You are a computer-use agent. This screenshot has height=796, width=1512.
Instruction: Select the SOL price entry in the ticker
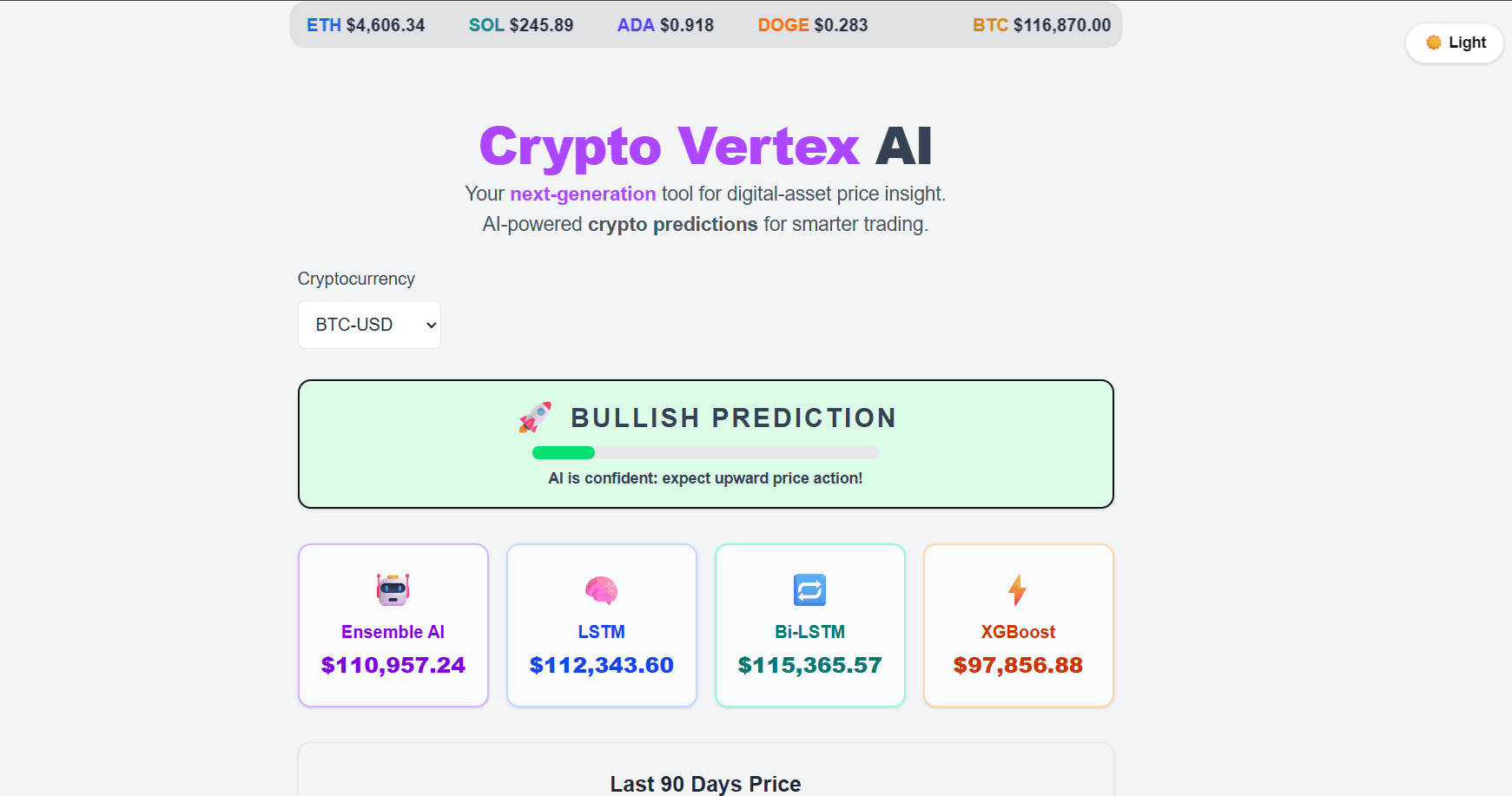(521, 25)
